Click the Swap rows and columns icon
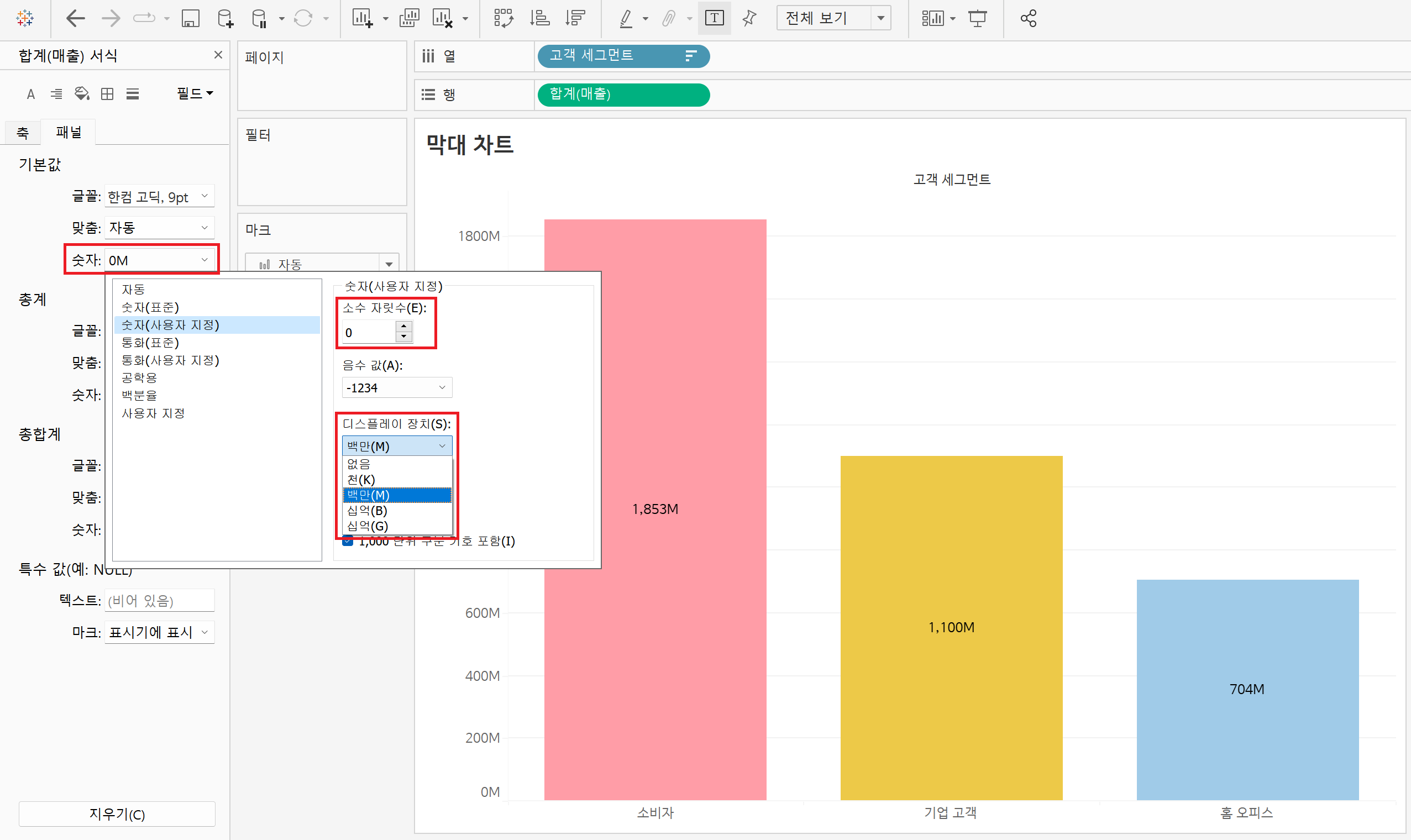 (x=503, y=19)
